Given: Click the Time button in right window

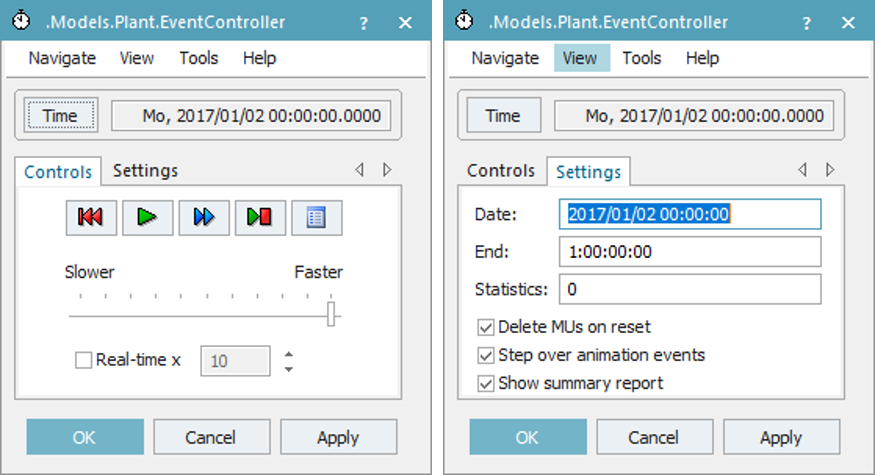Looking at the screenshot, I should [504, 116].
